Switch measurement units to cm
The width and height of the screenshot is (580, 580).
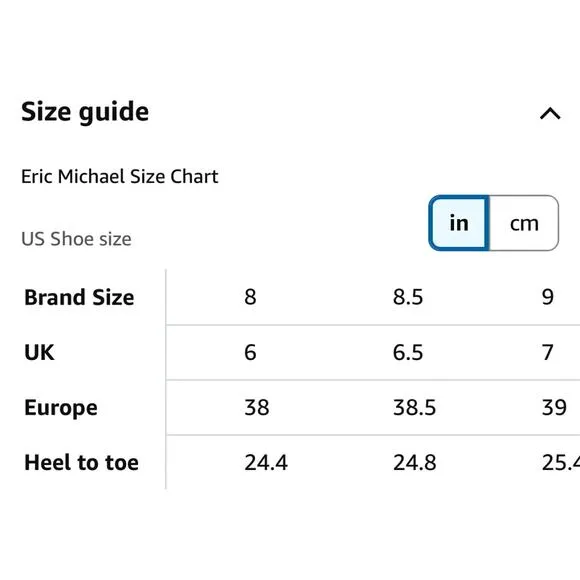[x=524, y=223]
